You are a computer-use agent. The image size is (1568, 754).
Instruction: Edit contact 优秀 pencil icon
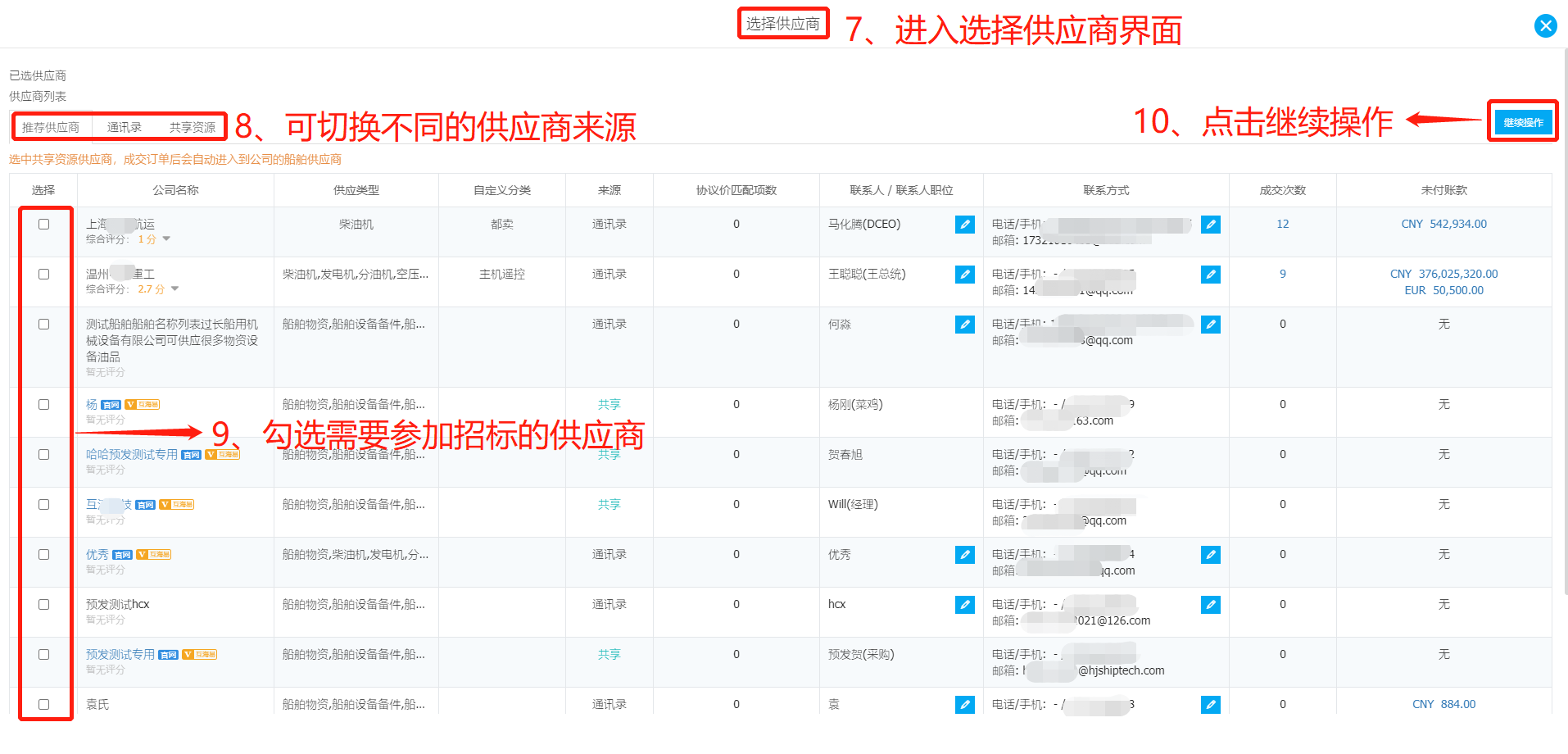[x=964, y=555]
